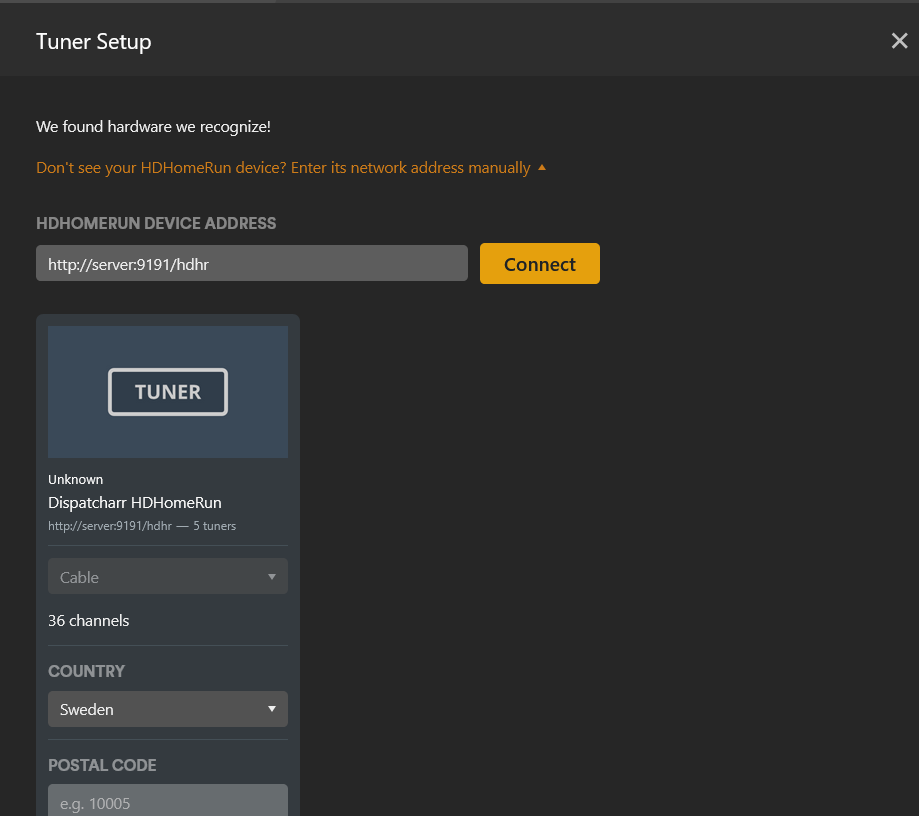
Task: Click the TUNER device thumbnail image
Action: (167, 391)
